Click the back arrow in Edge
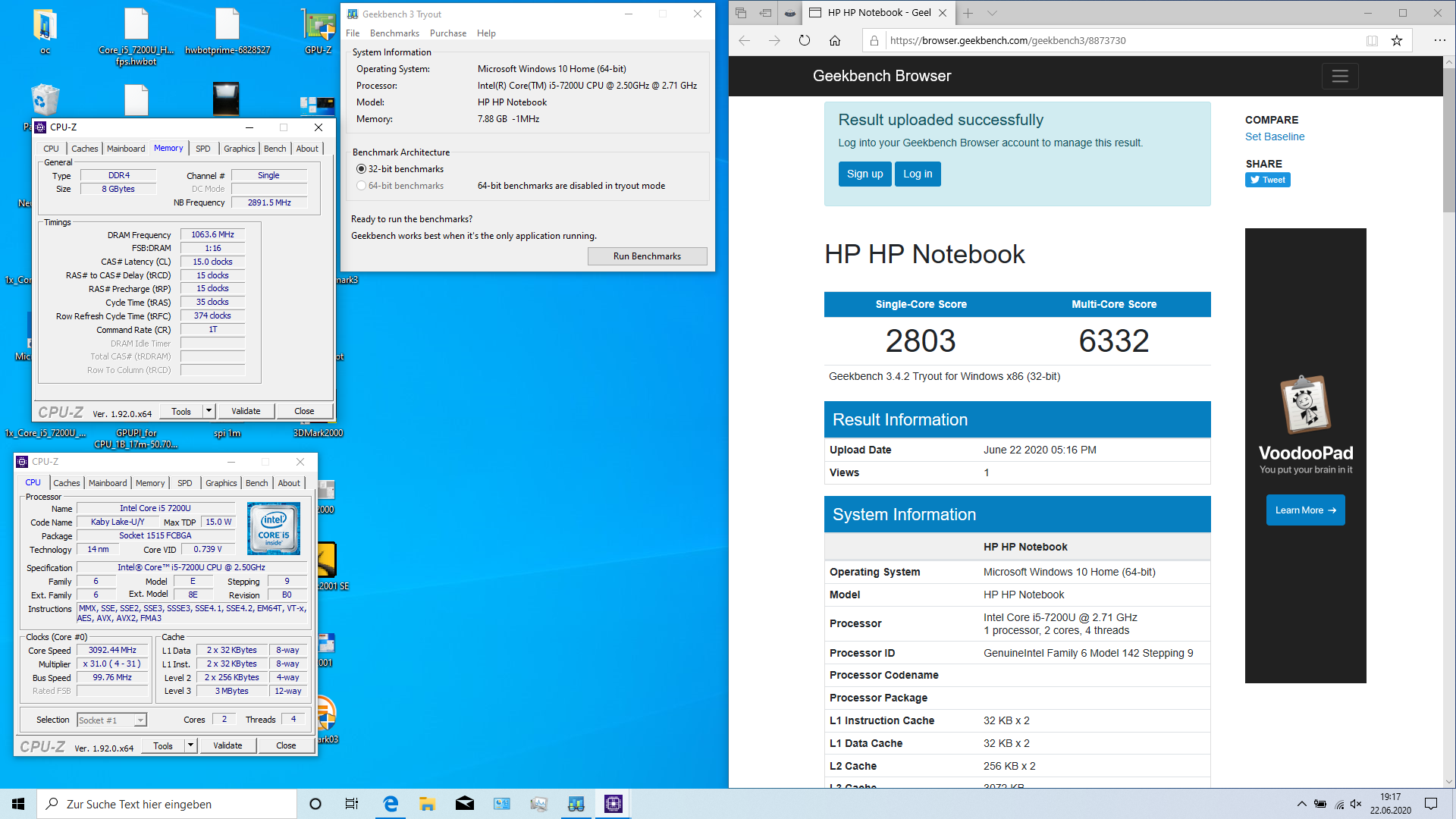Viewport: 1456px width, 819px height. (744, 41)
